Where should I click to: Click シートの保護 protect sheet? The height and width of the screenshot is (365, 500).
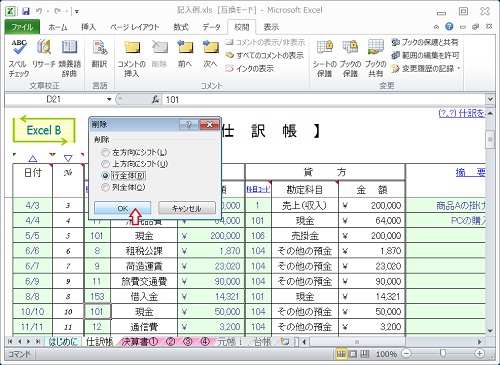(324, 58)
